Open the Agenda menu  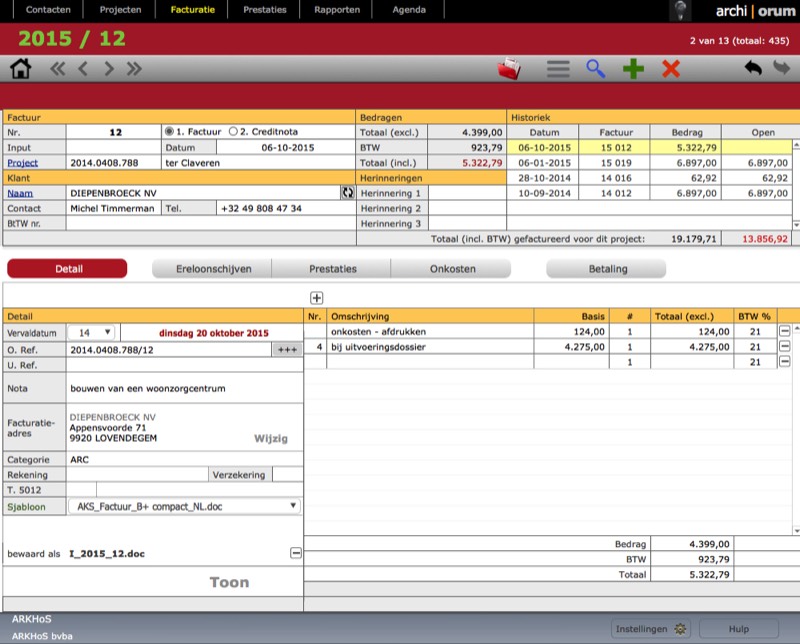(x=409, y=10)
